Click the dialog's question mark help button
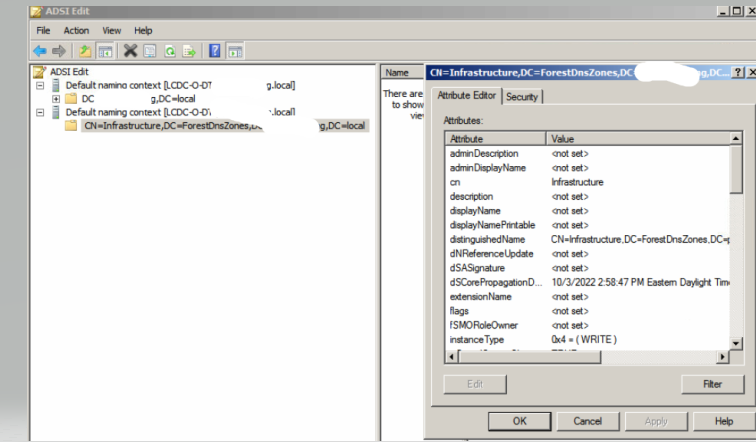 738,72
